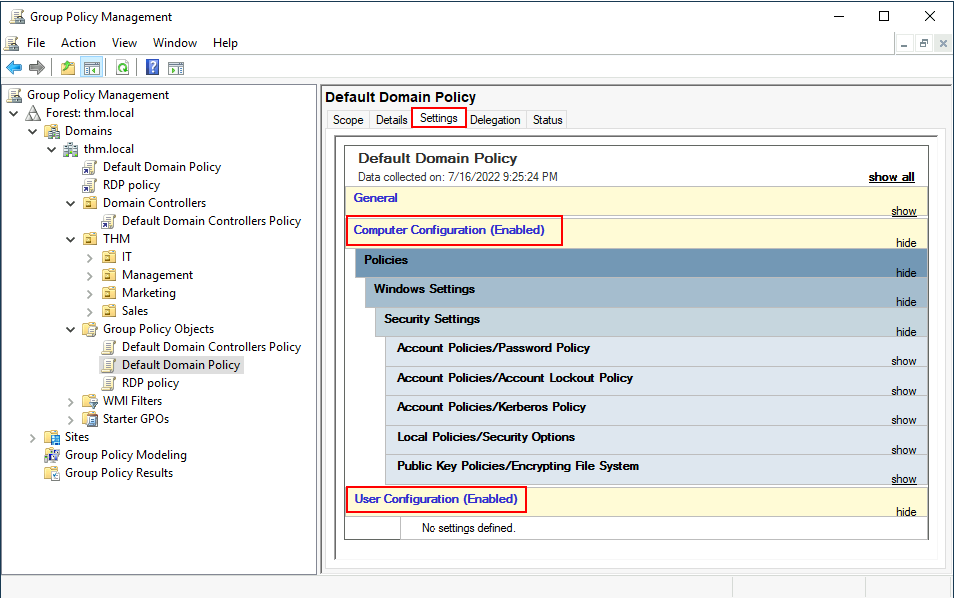Click the Forward arrow toolbar icon
The width and height of the screenshot is (955, 598).
coord(37,68)
